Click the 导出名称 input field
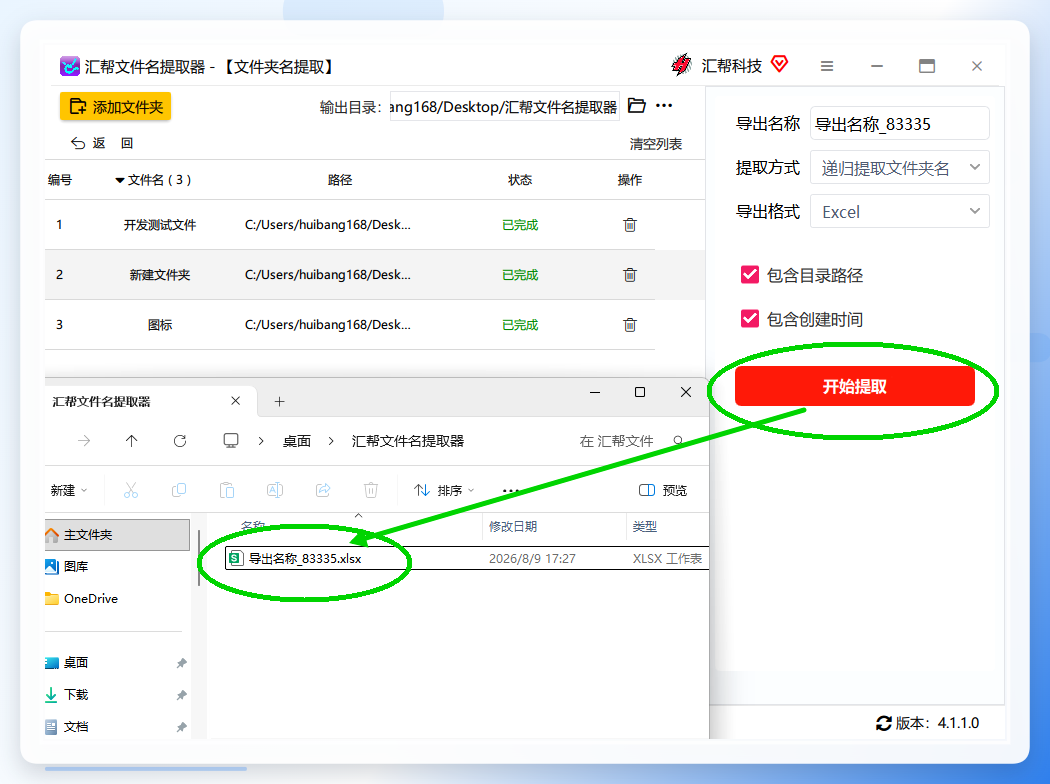The width and height of the screenshot is (1050, 784). pyautogui.click(x=899, y=124)
